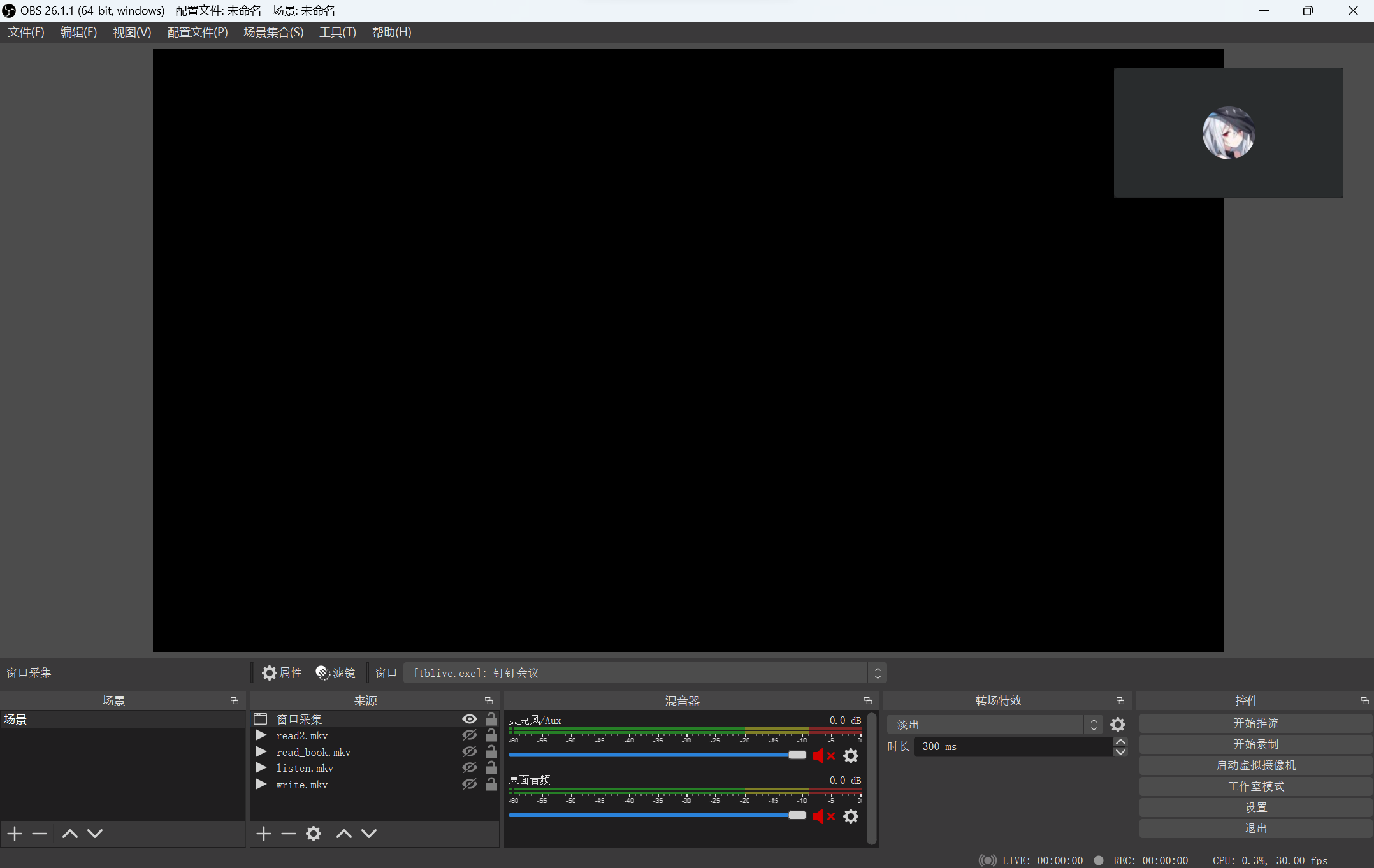
Task: Toggle lock on write.mkv source
Action: pos(491,785)
